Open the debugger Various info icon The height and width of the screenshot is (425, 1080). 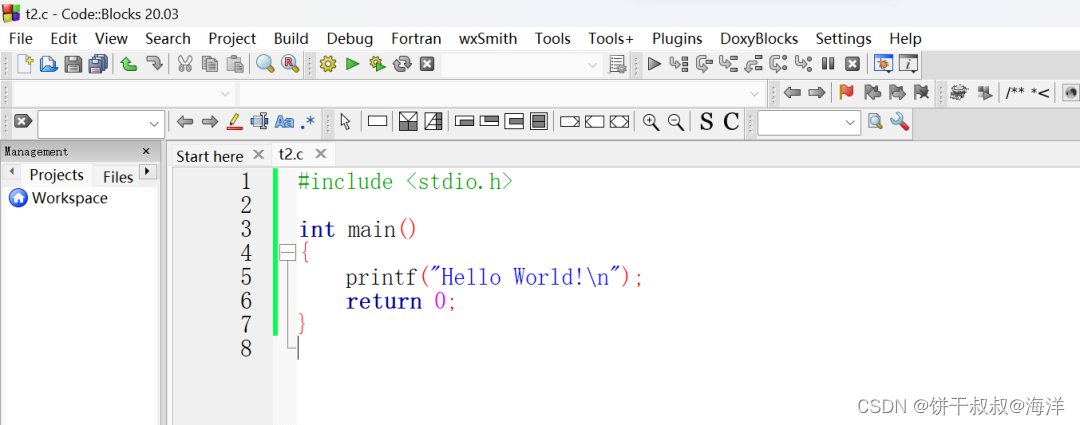coord(908,64)
